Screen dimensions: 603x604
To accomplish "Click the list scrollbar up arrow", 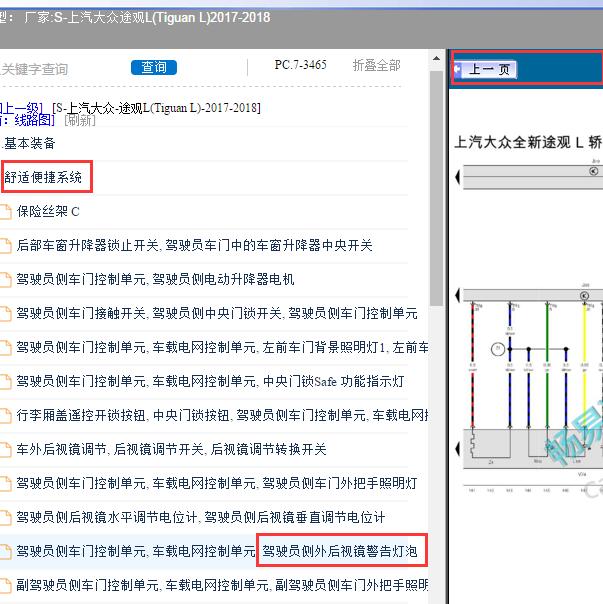I will tap(436, 59).
